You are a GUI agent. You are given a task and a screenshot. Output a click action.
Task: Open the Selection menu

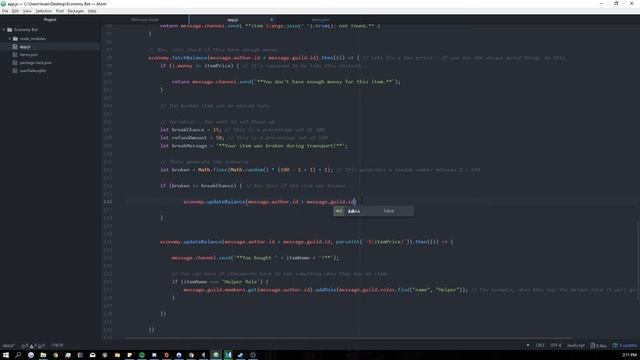(x=43, y=11)
